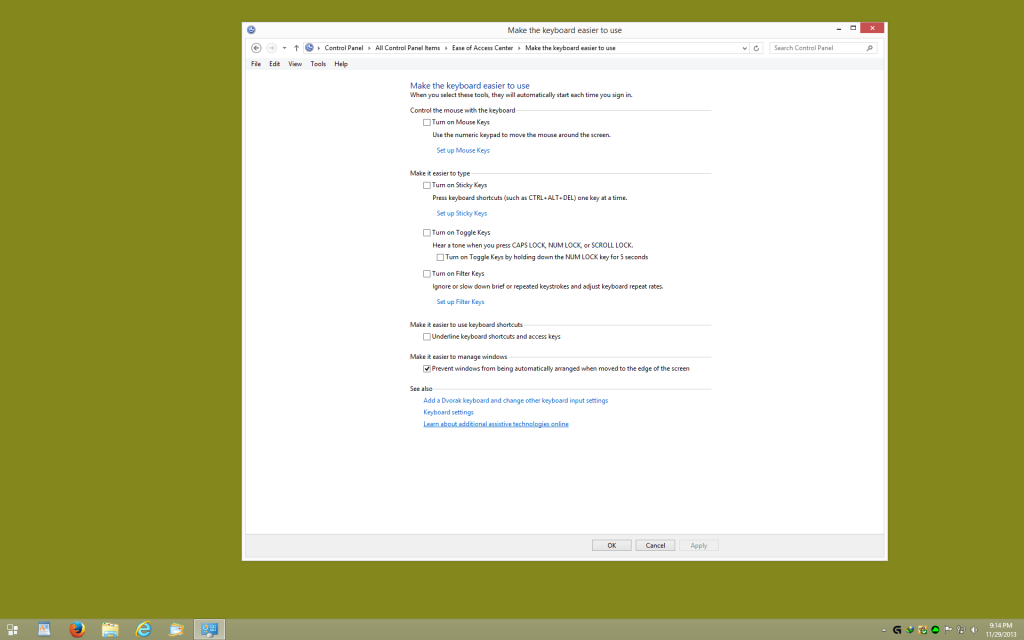Viewport: 1024px width, 640px height.
Task: Expand the address bar history dropdown
Action: coord(744,48)
